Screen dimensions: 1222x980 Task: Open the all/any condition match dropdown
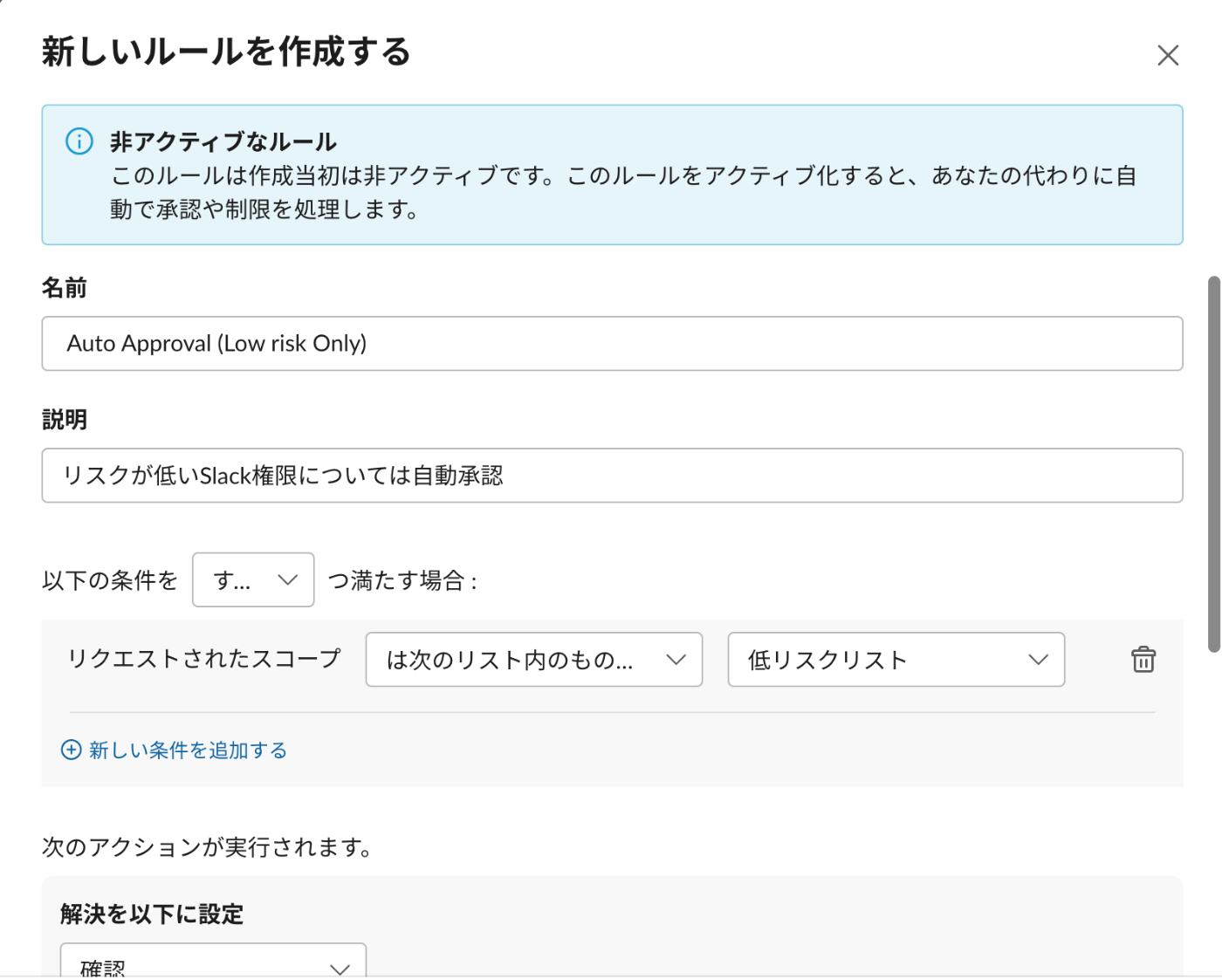click(x=253, y=579)
